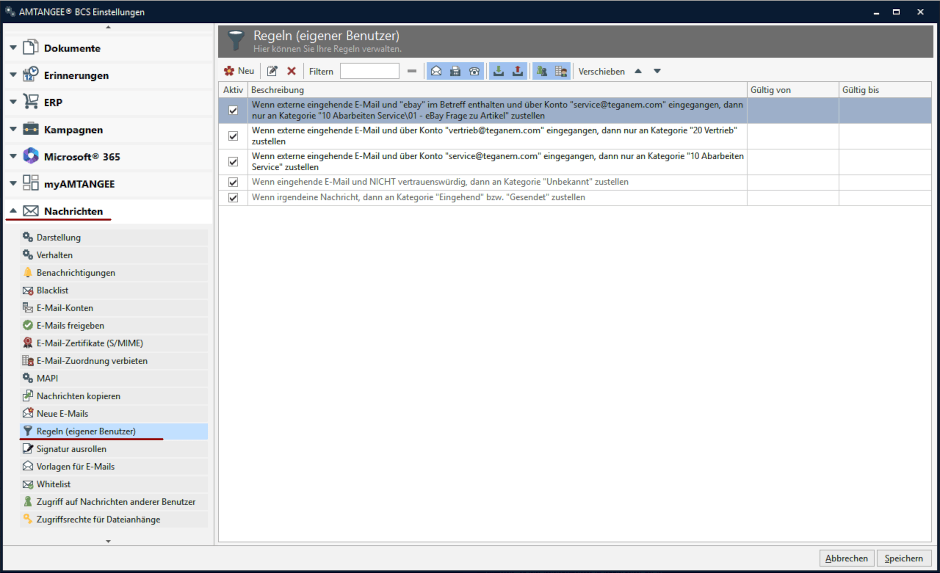This screenshot has height=573, width=940.
Task: Click the red outgoing arrow icon
Action: click(518, 71)
